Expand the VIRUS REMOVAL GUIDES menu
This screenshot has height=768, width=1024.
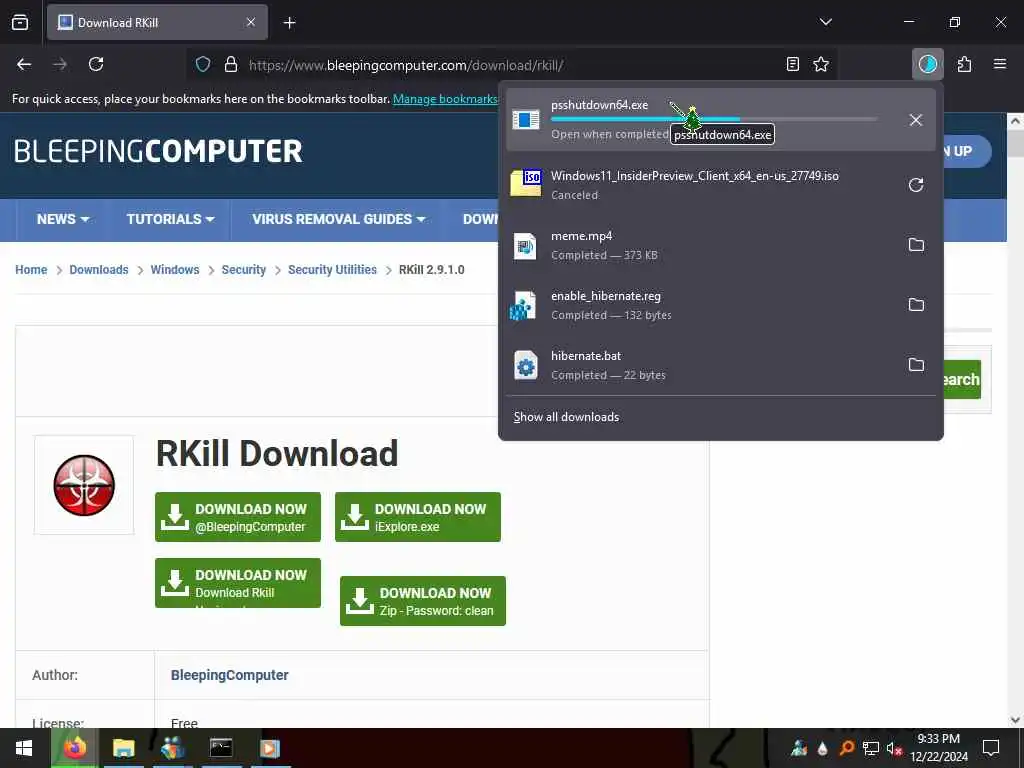point(338,219)
